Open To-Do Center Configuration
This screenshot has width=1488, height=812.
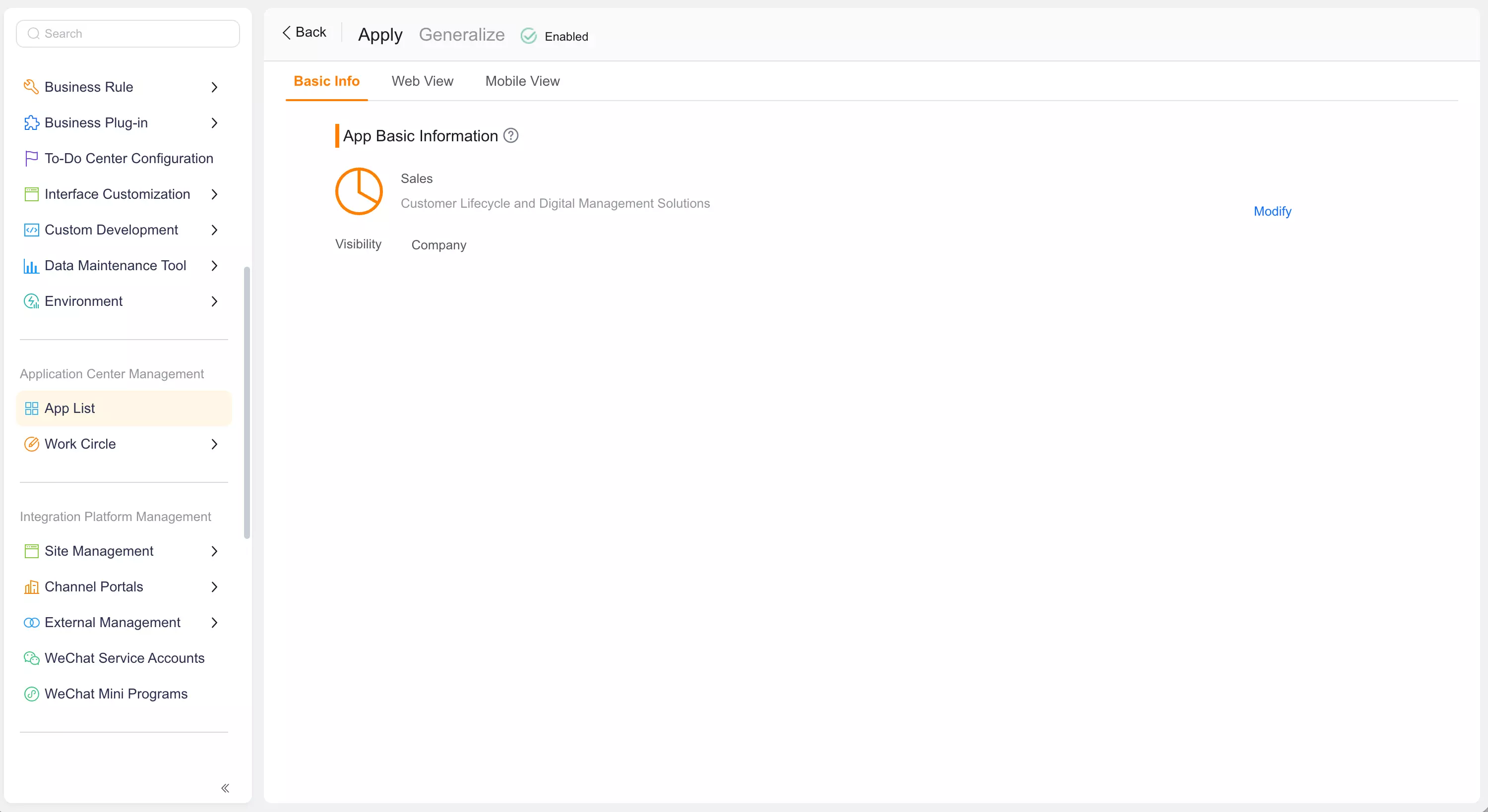[124, 158]
